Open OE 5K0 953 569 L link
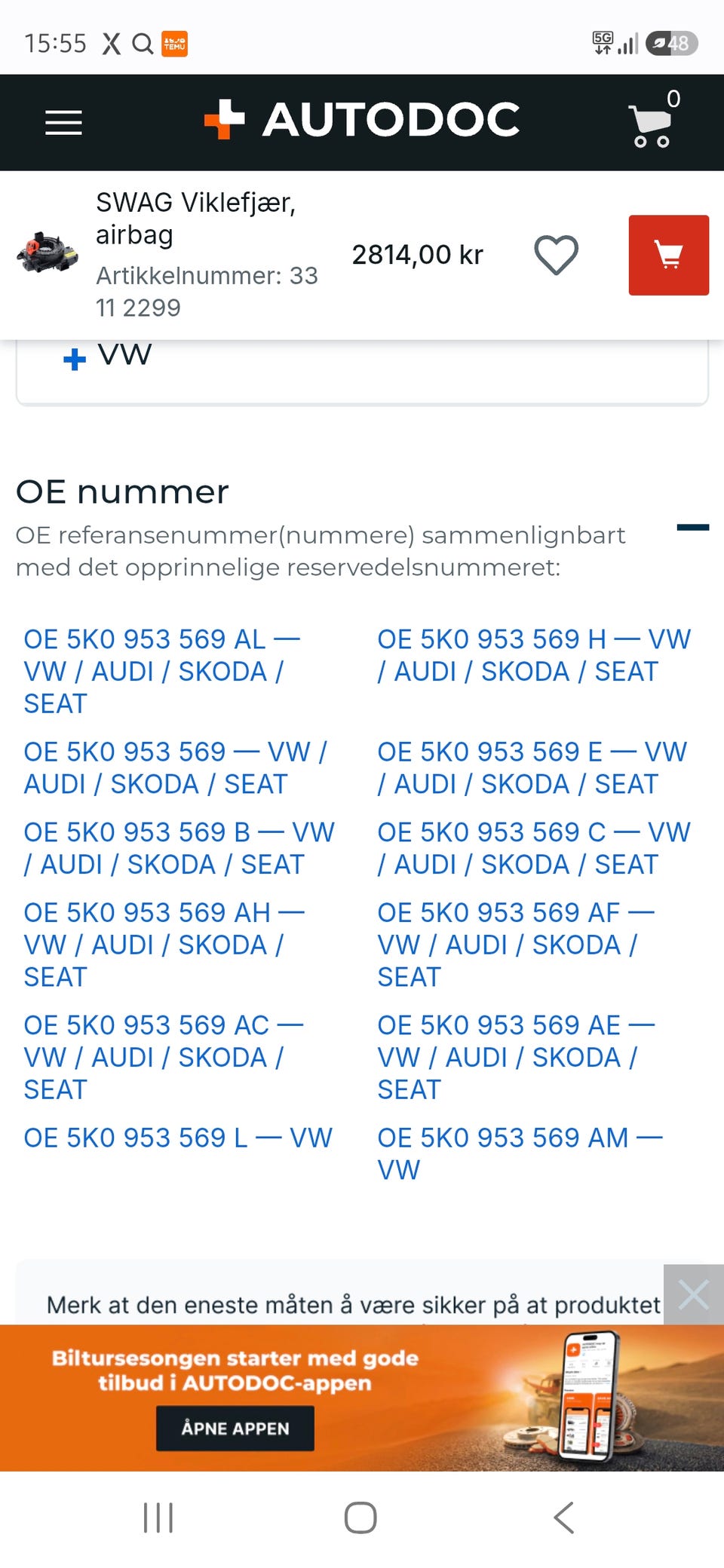Screen dimensions: 724x1568 coord(178,1138)
